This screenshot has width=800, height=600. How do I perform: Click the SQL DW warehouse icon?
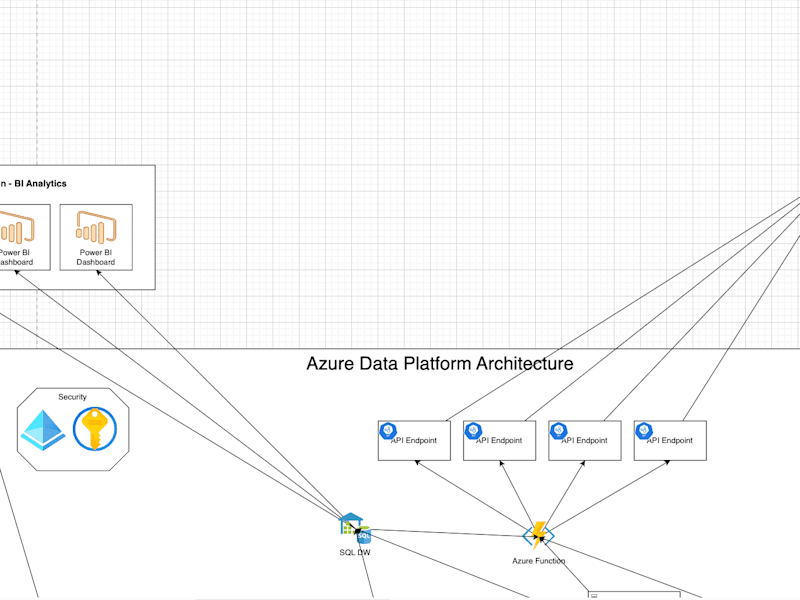tap(355, 529)
